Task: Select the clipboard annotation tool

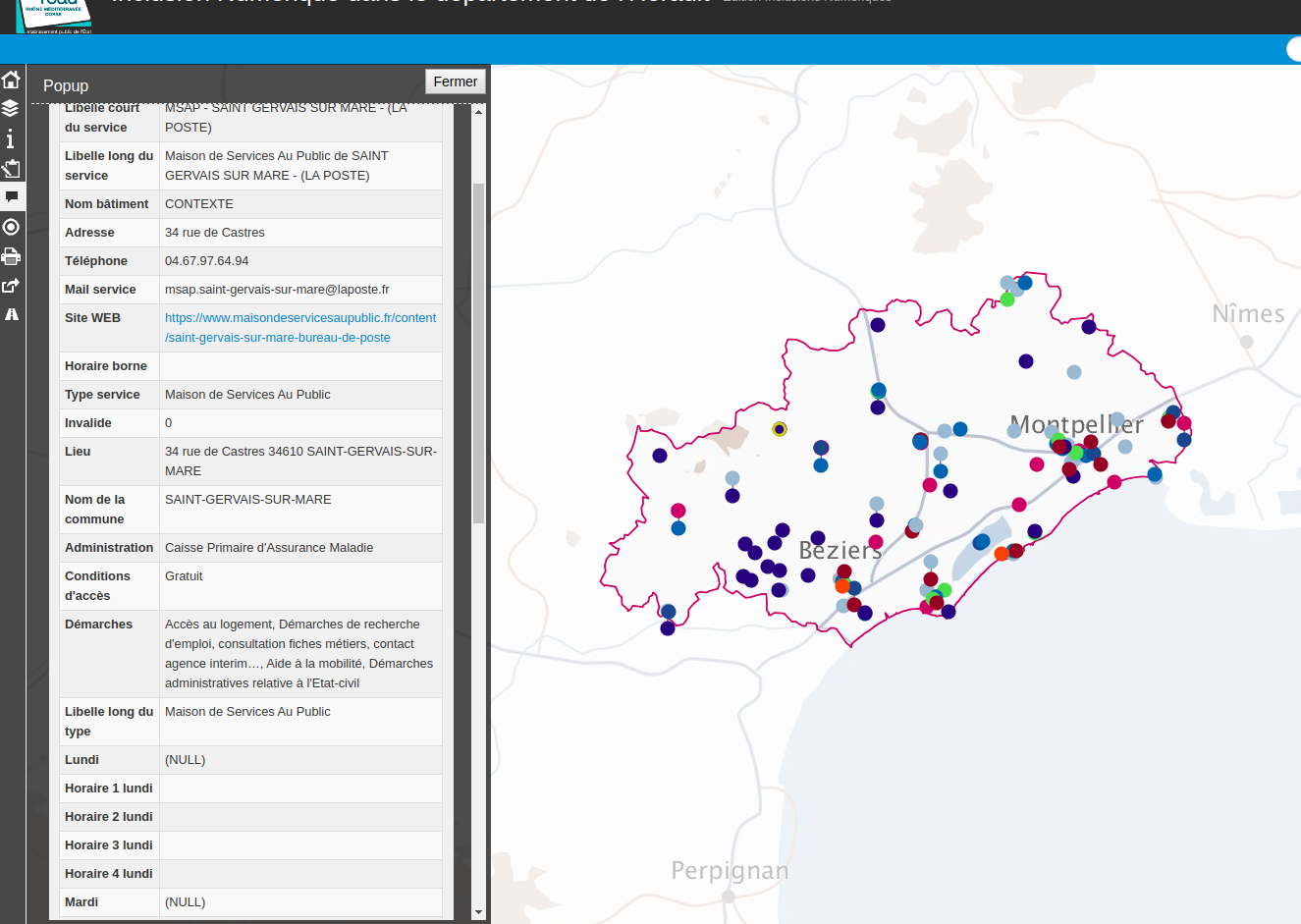Action: [11, 168]
